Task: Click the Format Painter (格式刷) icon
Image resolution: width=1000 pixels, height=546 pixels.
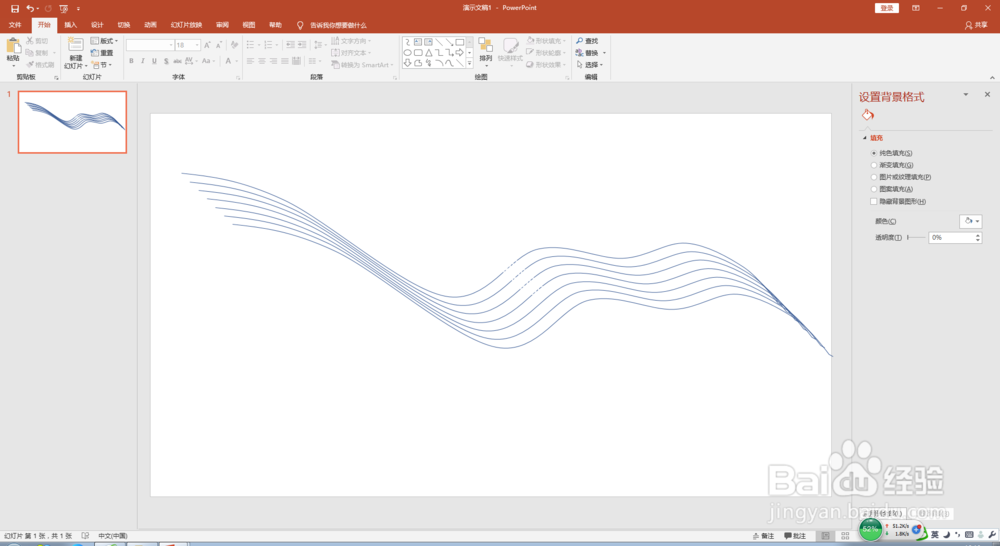Action: [29, 64]
